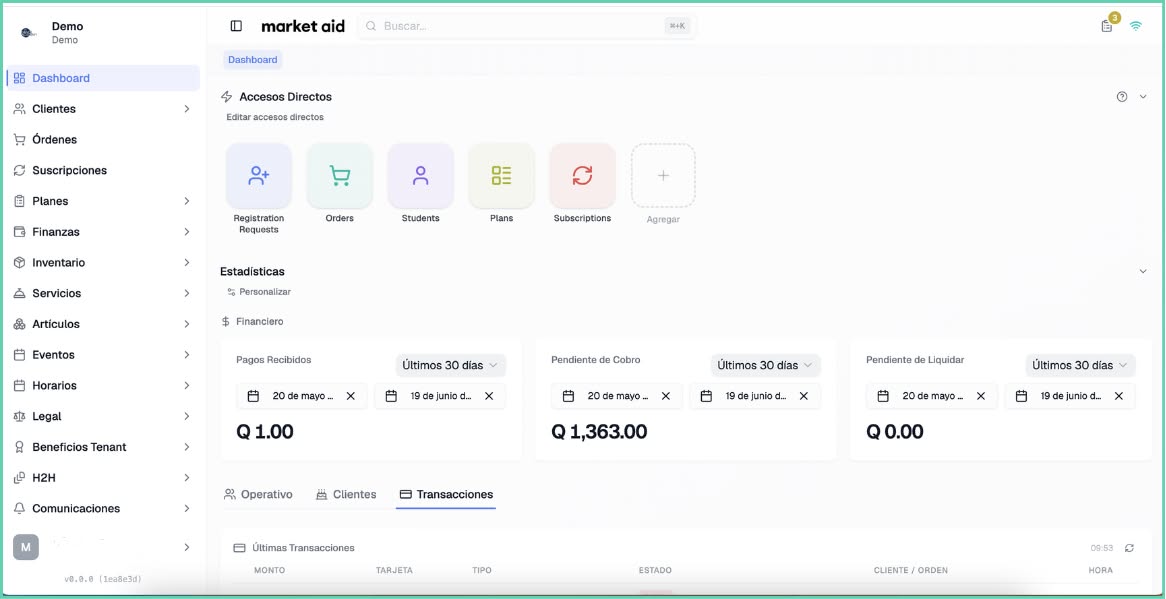Clear start date in Pagos Recibidos
Viewport: 1166px width, 599px height.
[x=351, y=396]
